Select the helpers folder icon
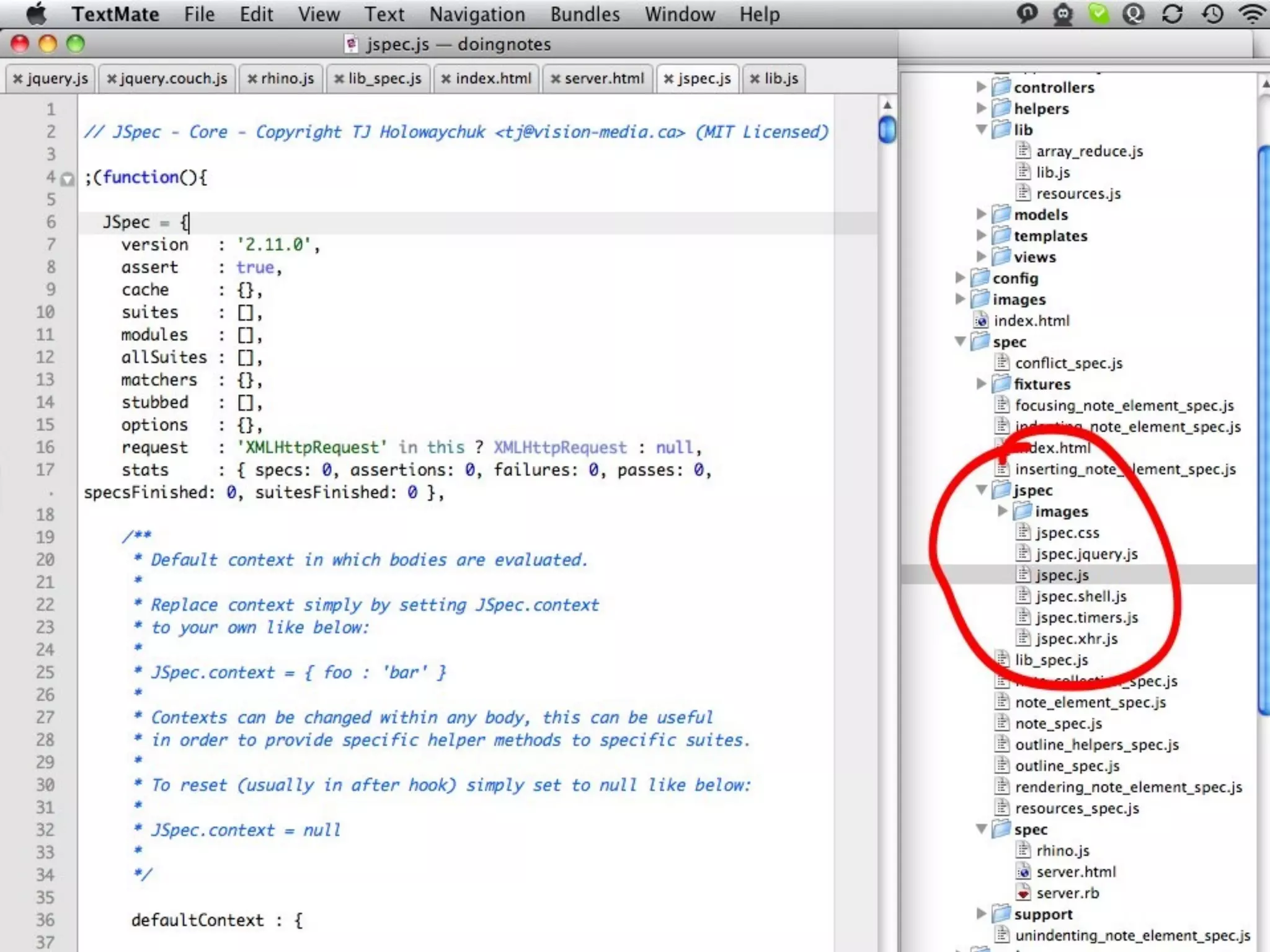This screenshot has width=1270, height=952. (1000, 108)
